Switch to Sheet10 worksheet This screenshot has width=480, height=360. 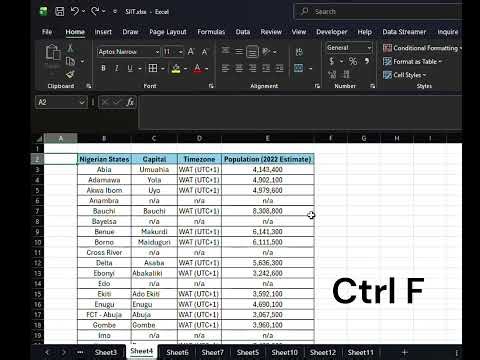click(x=284, y=352)
